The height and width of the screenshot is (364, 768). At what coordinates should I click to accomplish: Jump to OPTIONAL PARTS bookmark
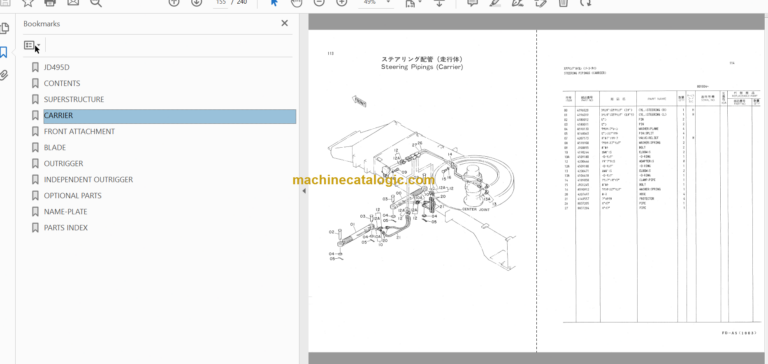(73, 195)
